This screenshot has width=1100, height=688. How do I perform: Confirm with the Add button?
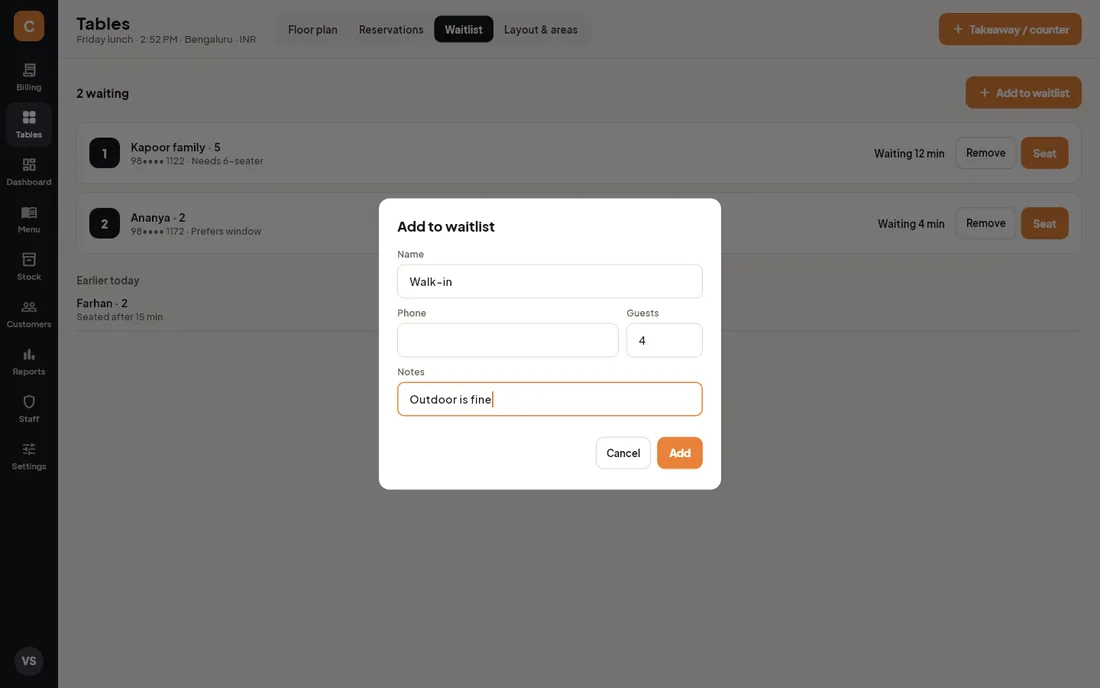click(x=680, y=453)
